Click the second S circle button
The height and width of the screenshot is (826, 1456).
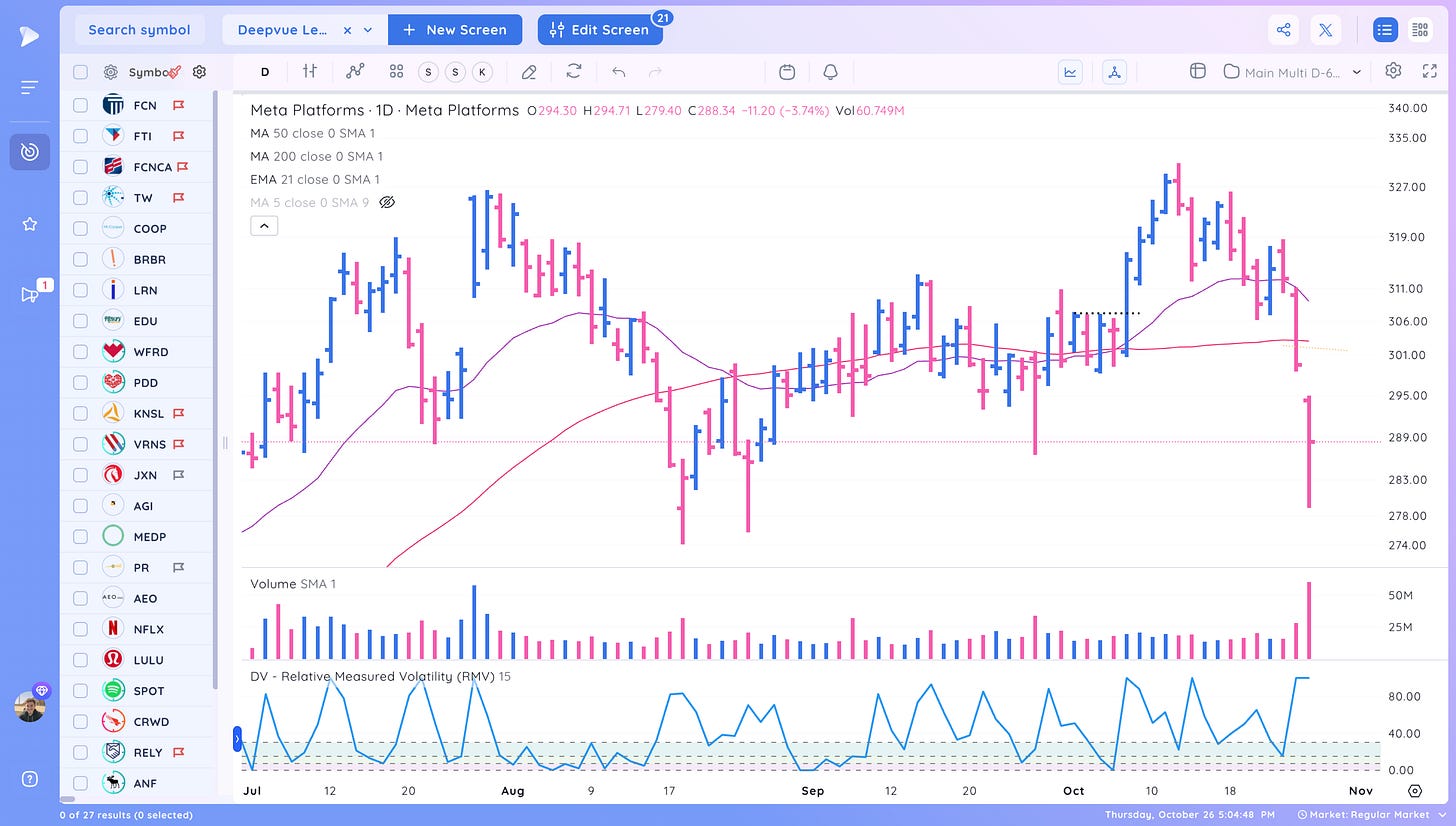point(456,71)
